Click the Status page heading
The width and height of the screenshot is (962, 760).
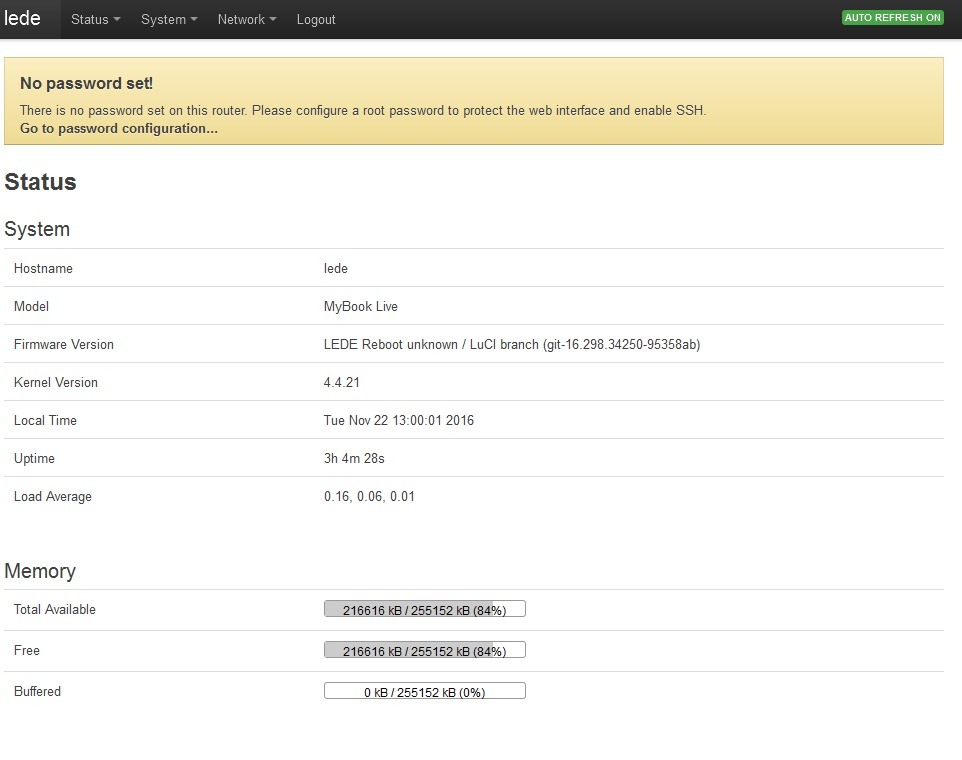point(40,182)
